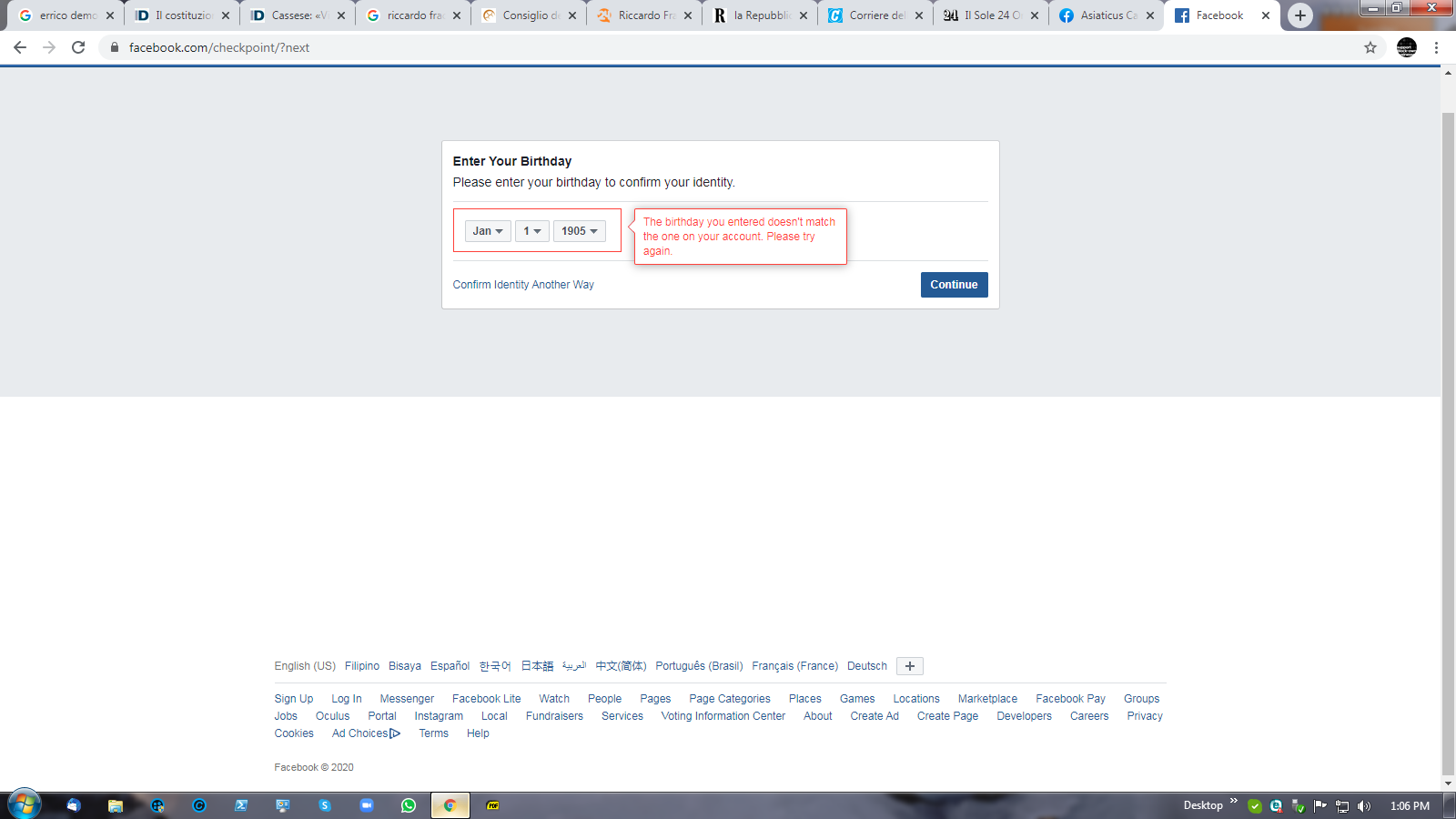
Task: Open the day dropdown showing 1
Action: coord(532,231)
